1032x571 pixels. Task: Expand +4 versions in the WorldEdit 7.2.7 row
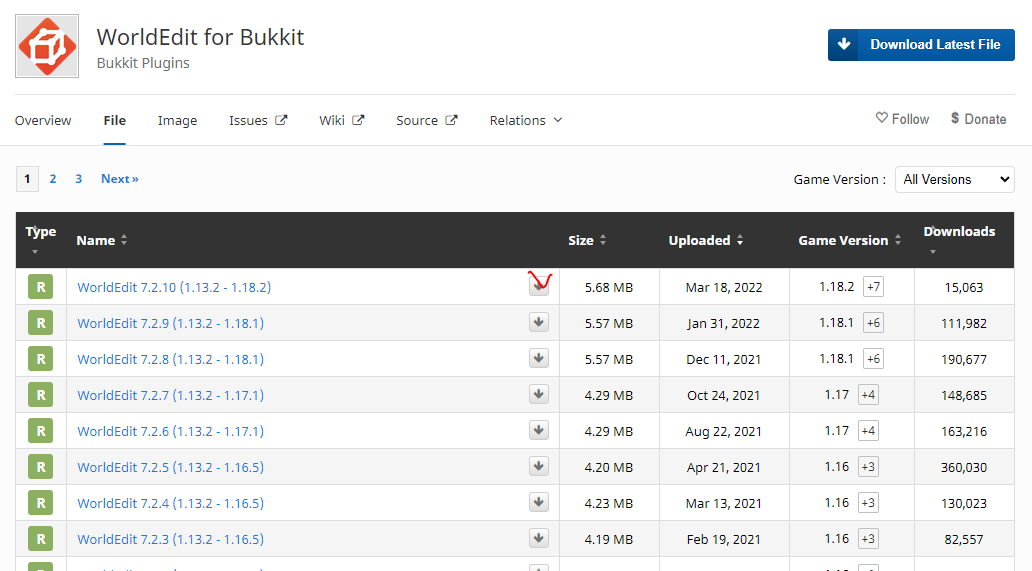point(868,395)
